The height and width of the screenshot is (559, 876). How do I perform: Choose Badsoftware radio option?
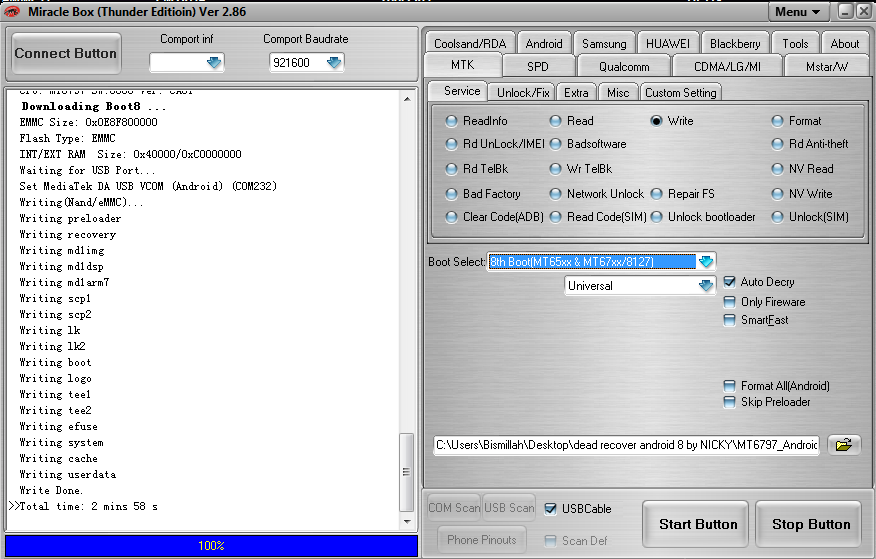tap(555, 144)
